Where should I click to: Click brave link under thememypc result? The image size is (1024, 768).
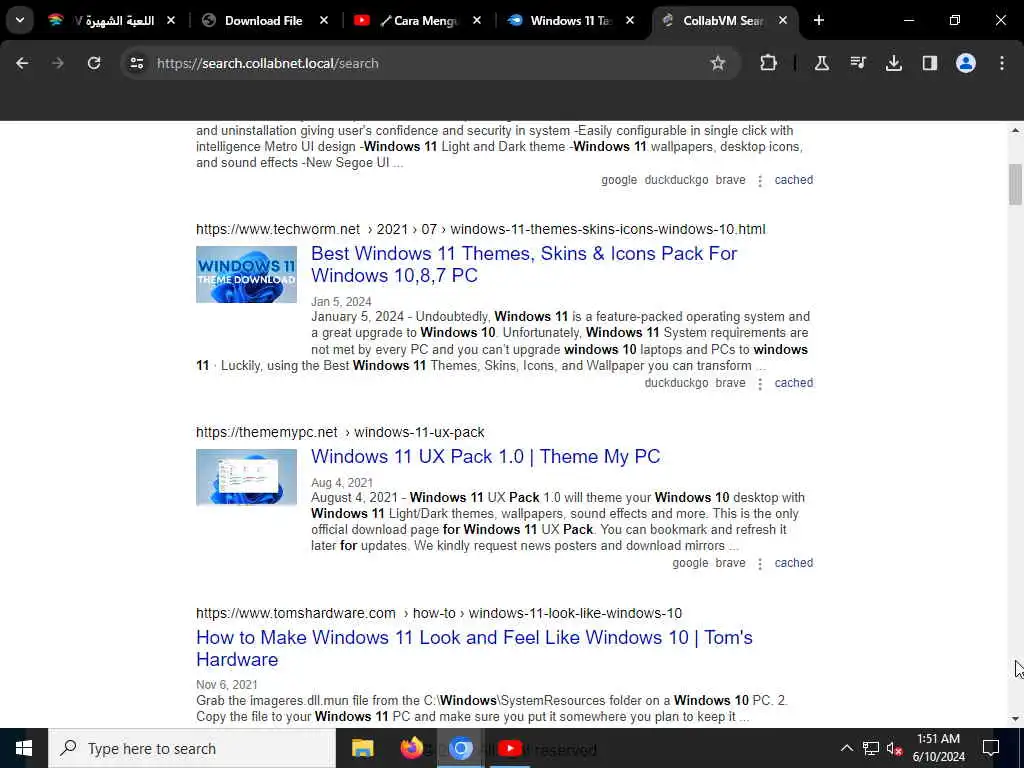[730, 563]
